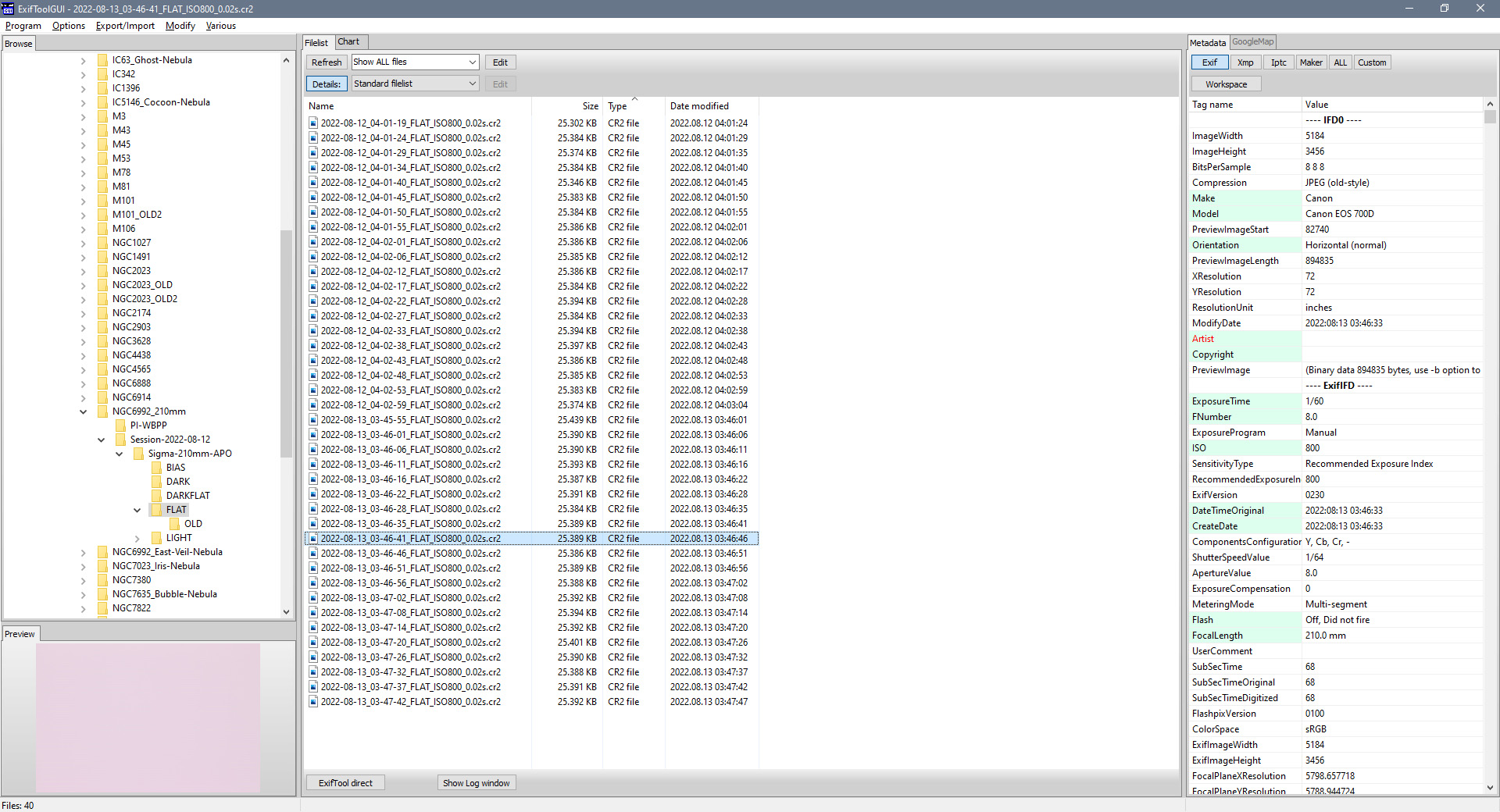Switch to the GoogleMap tab
The image size is (1500, 812).
pos(1252,42)
